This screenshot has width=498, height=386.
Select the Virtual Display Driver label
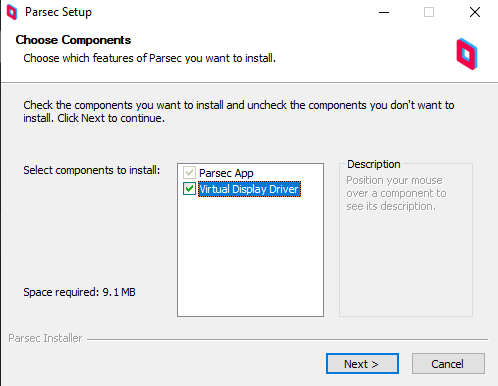pyautogui.click(x=249, y=189)
